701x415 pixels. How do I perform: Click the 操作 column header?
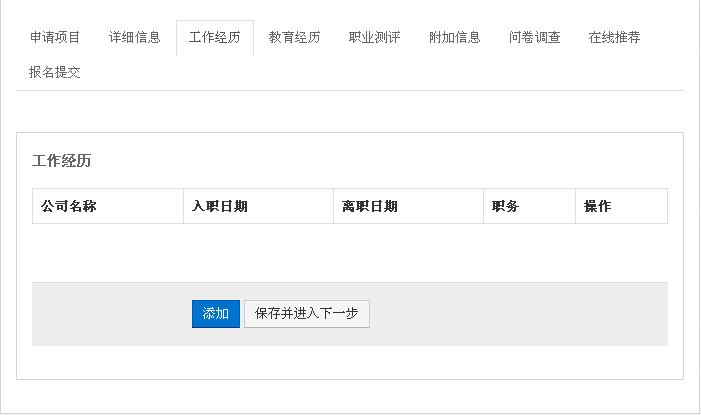coord(621,206)
